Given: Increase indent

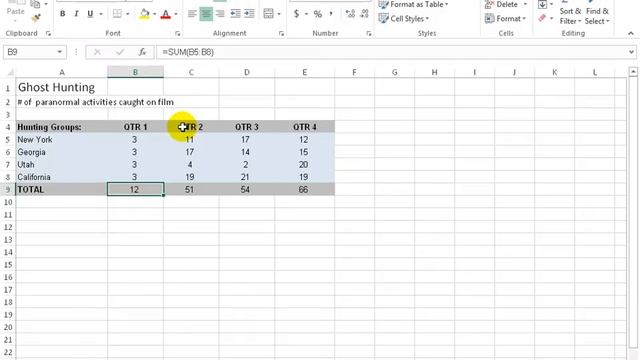Looking at the screenshot, I should coord(249,14).
